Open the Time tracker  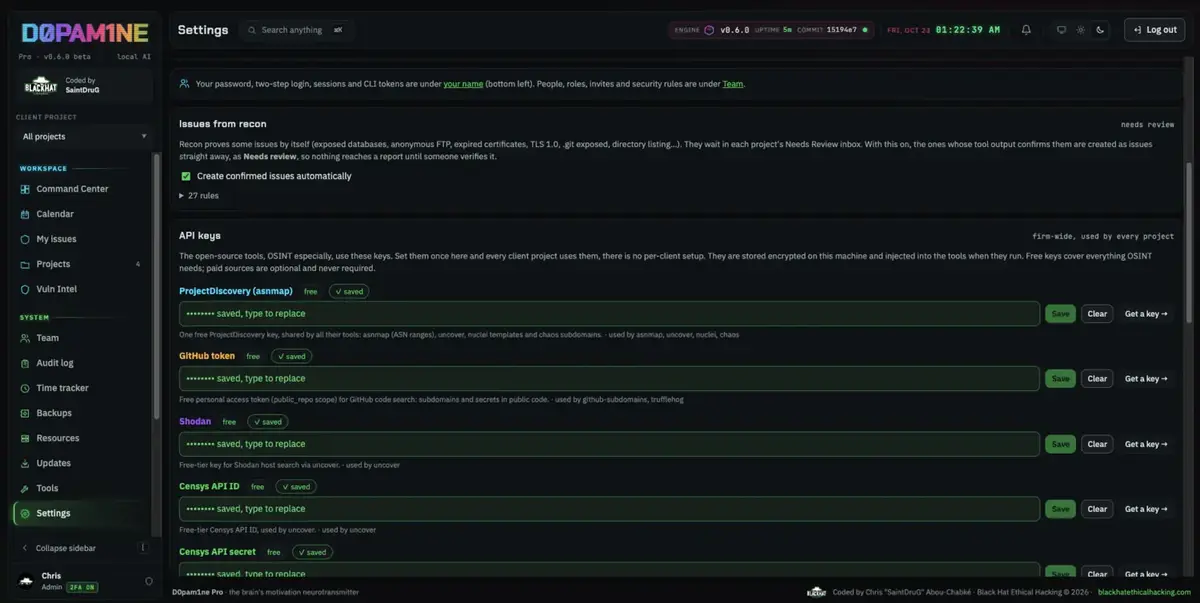80,388
